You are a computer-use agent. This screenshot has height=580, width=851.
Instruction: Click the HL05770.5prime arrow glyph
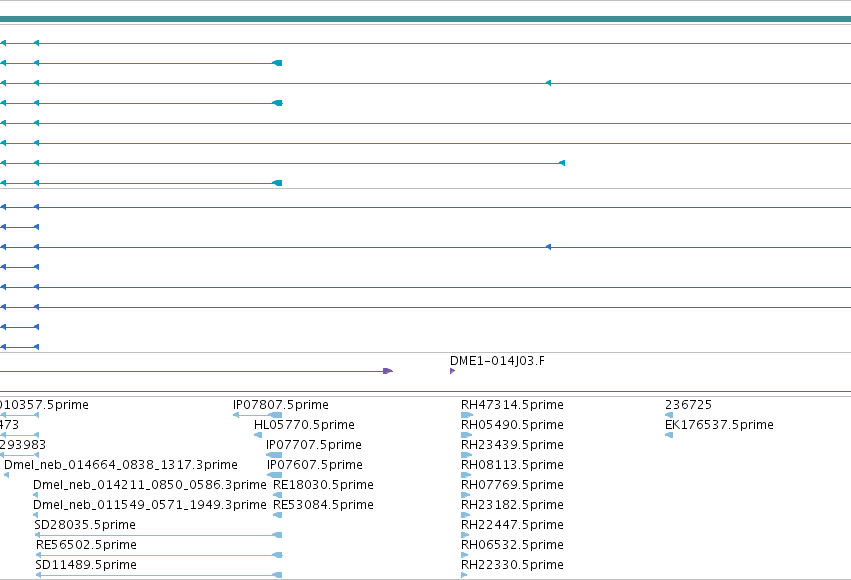tap(258, 435)
